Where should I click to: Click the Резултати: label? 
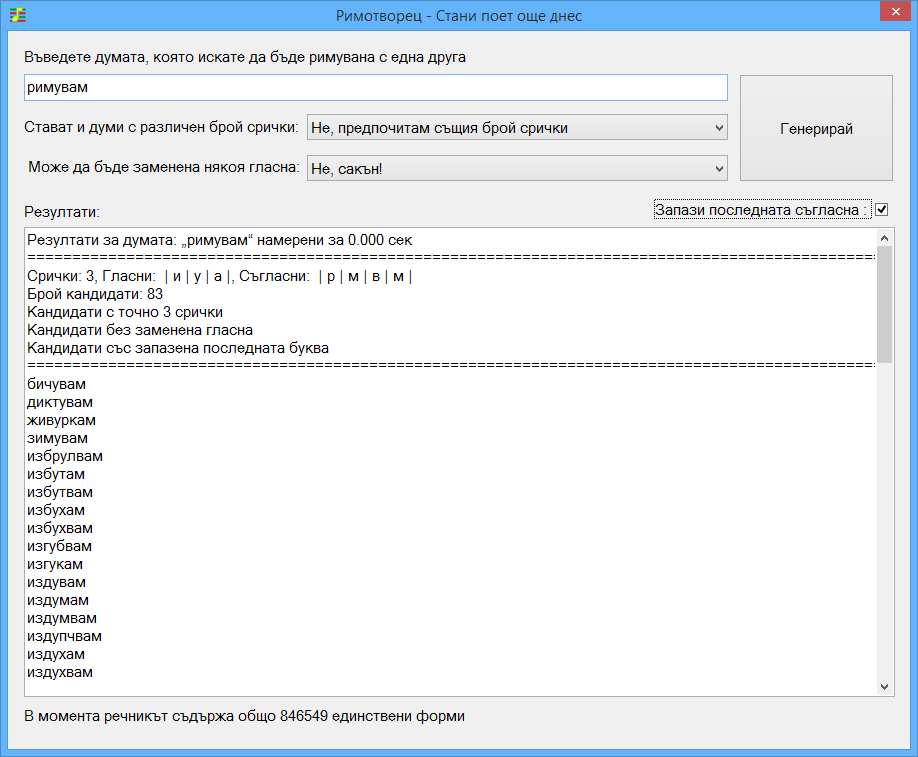[62, 212]
